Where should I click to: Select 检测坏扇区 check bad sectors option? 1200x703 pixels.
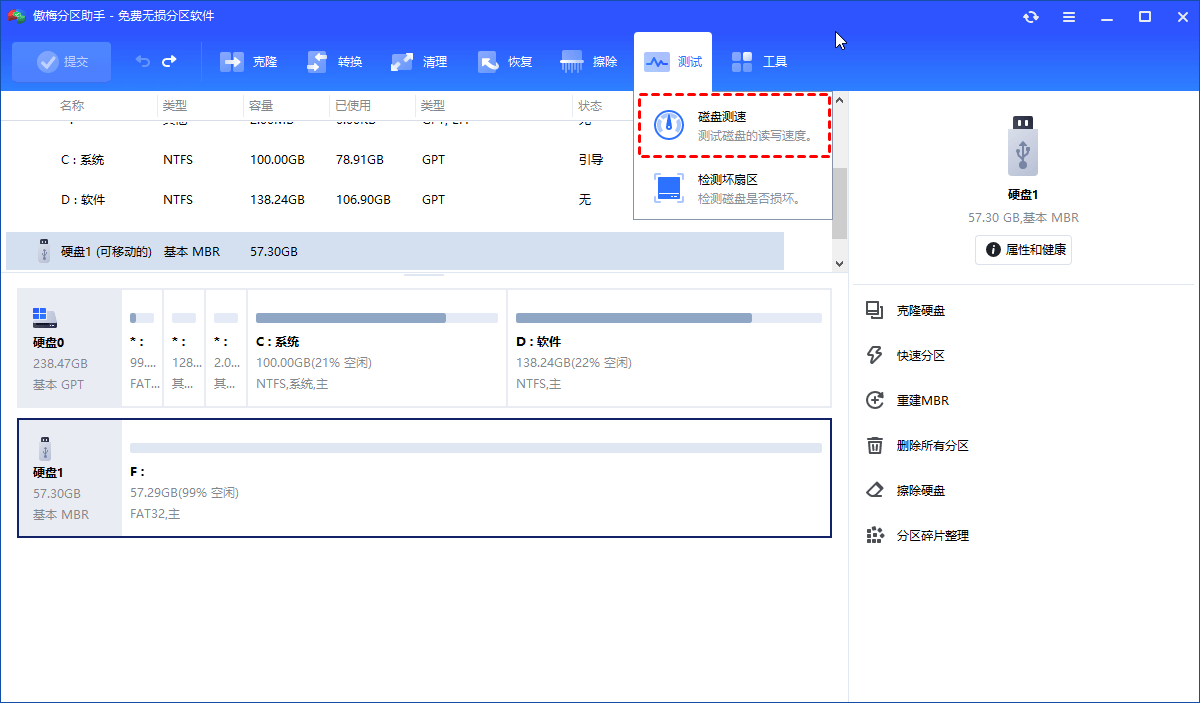click(734, 188)
